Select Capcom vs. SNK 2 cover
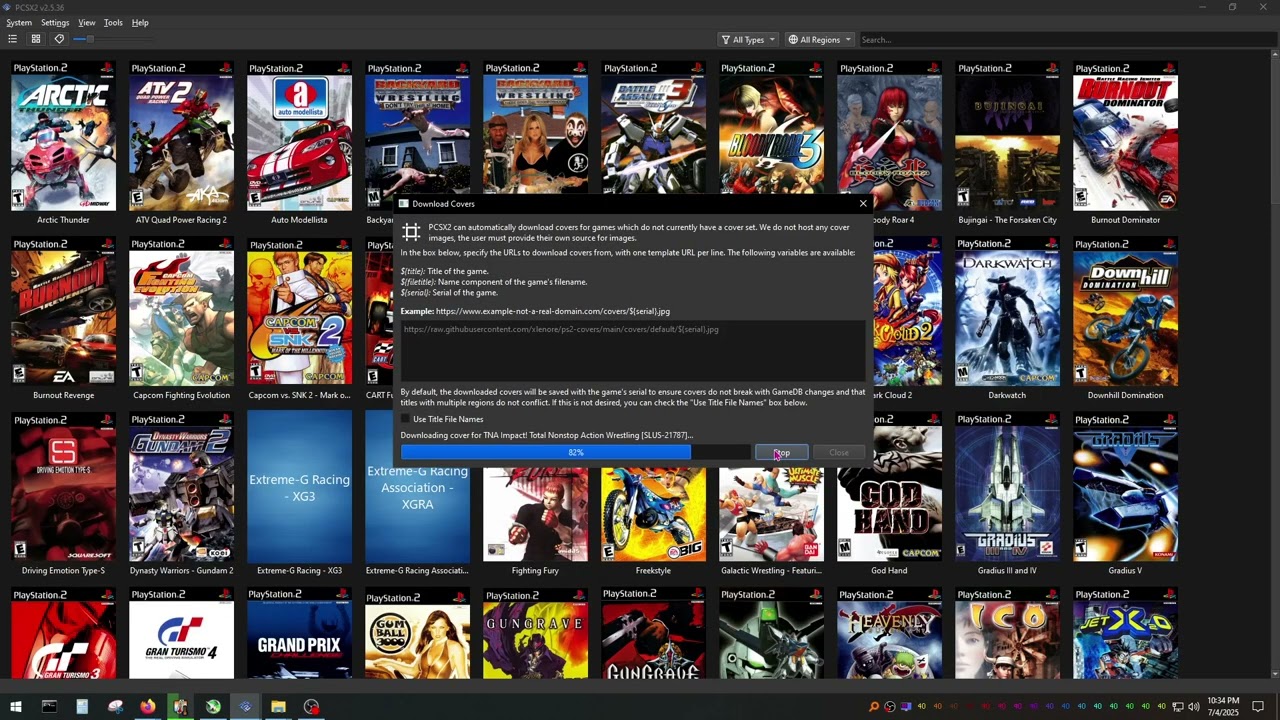The image size is (1280, 720). [x=299, y=311]
